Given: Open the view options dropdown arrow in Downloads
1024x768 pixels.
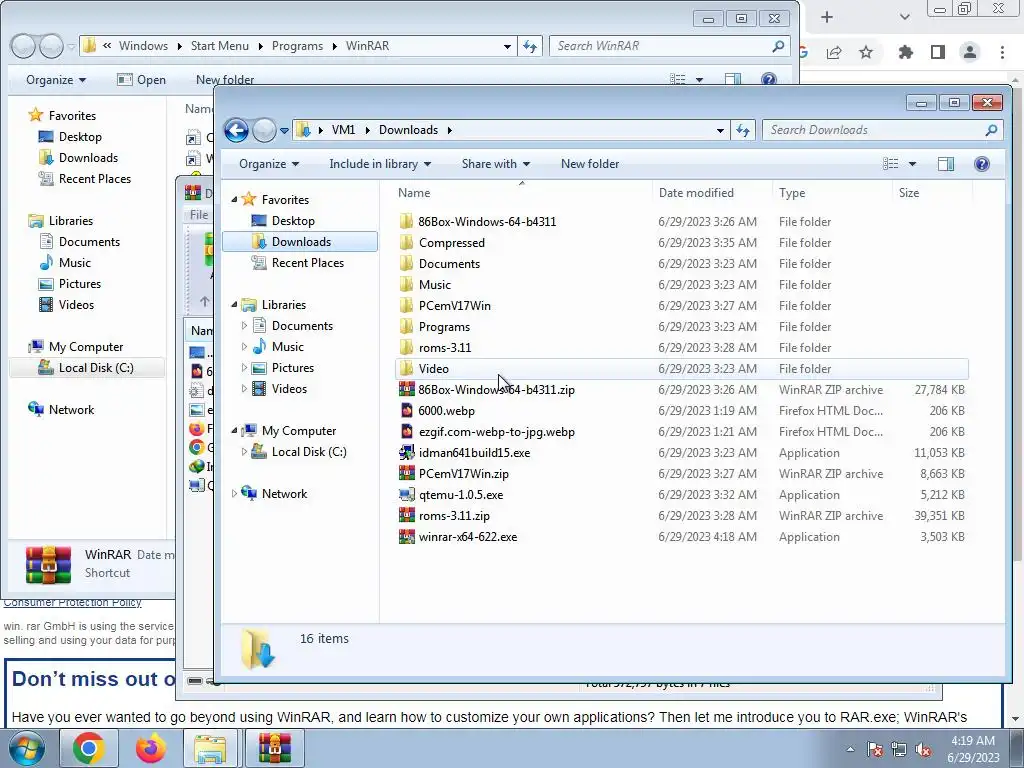Looking at the screenshot, I should point(912,164).
